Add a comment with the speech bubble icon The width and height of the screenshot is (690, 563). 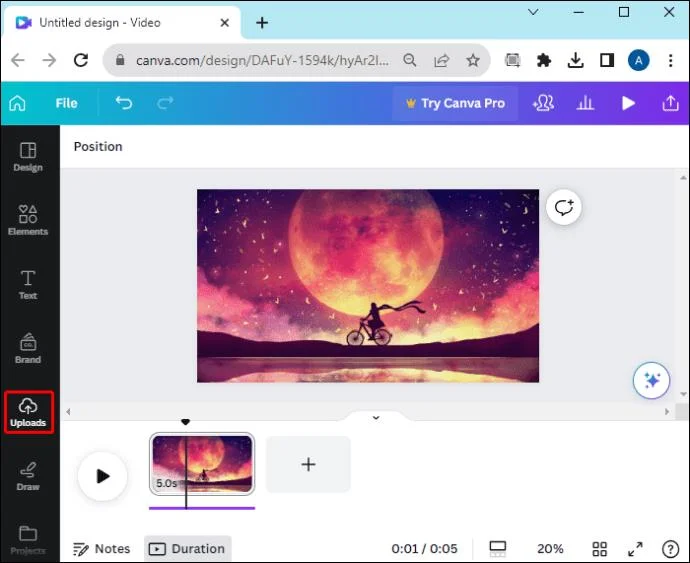click(564, 207)
